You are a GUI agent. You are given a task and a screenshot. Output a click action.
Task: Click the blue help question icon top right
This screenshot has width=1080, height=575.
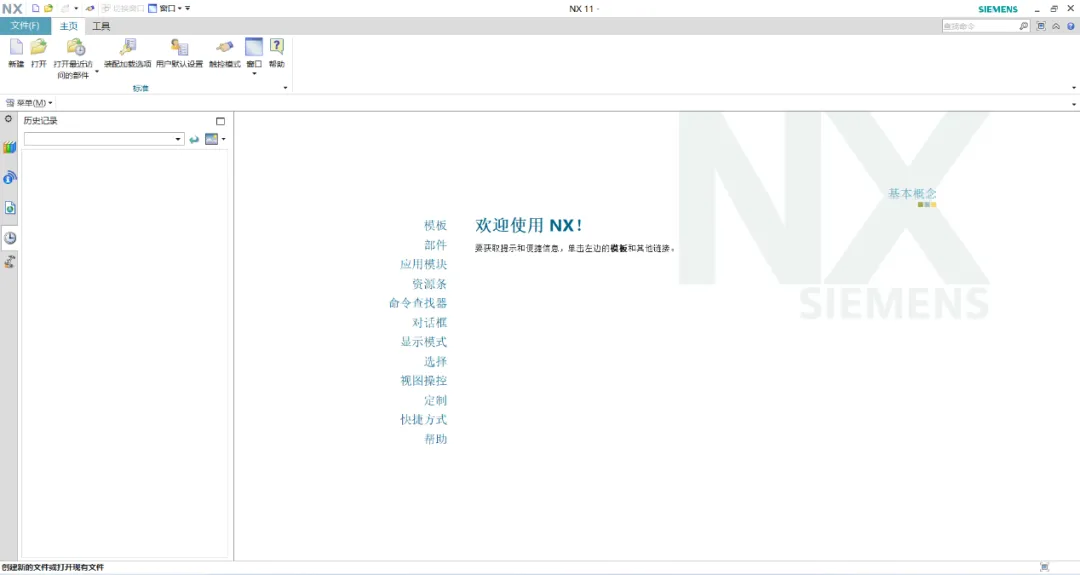click(x=1070, y=26)
